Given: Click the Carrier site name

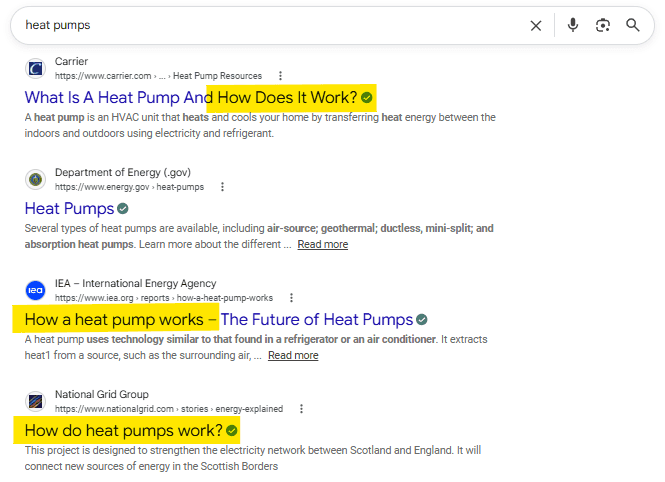Looking at the screenshot, I should coord(71,61).
